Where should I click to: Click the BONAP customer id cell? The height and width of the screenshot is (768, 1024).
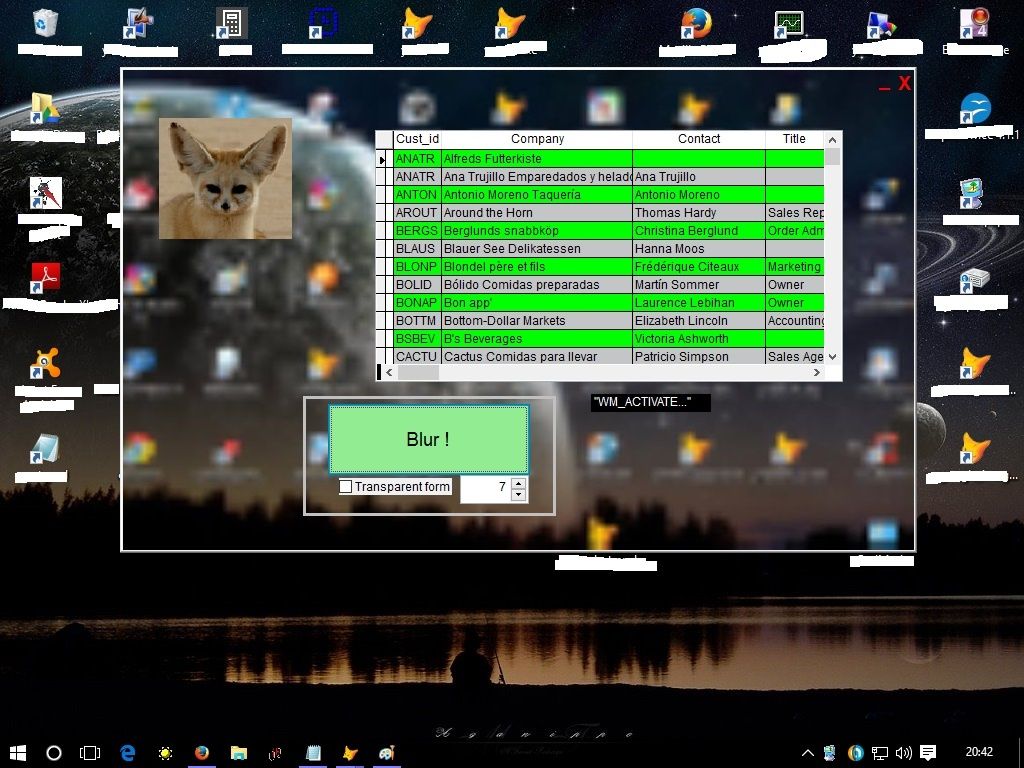point(417,302)
